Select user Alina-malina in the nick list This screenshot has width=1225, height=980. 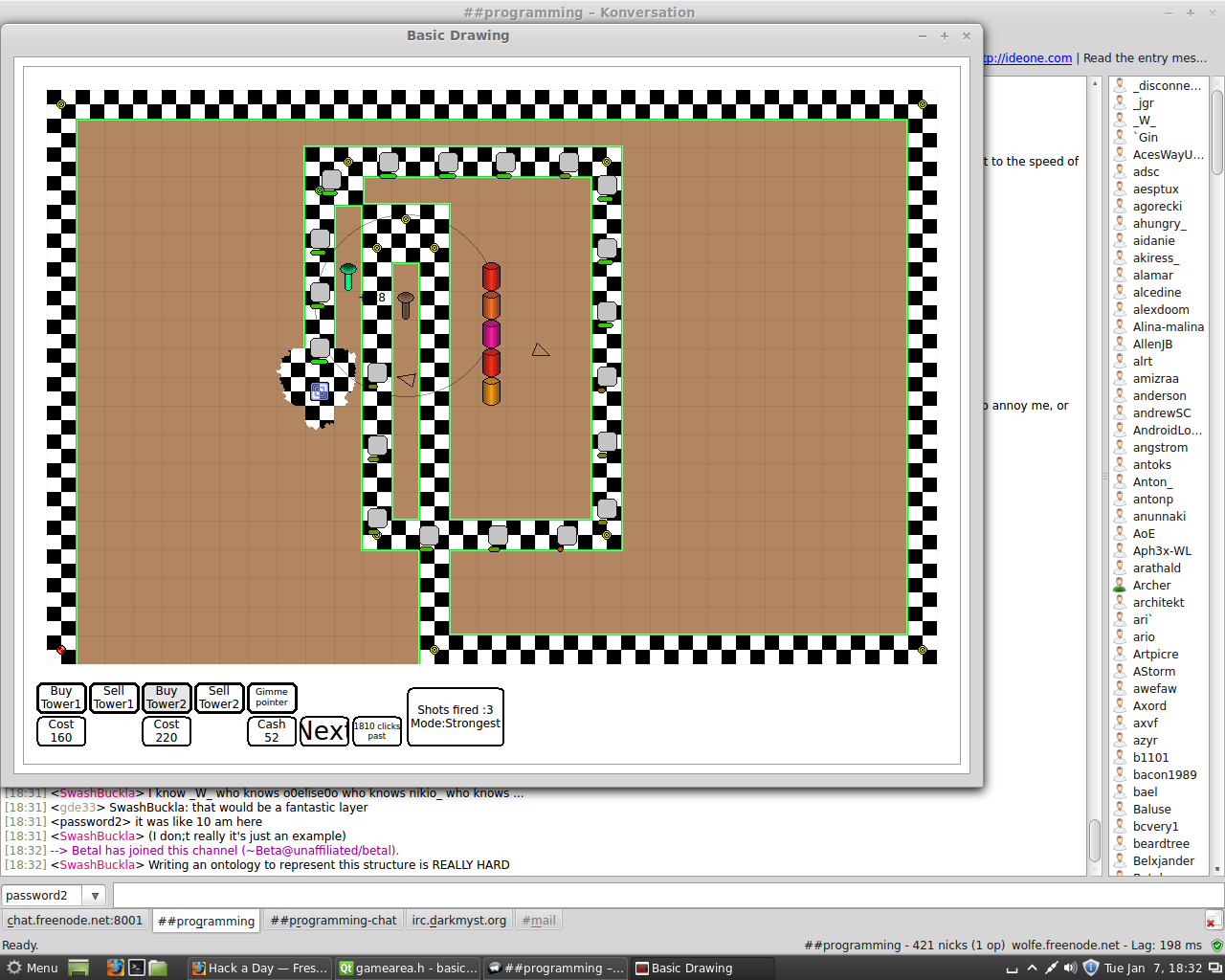1158,327
